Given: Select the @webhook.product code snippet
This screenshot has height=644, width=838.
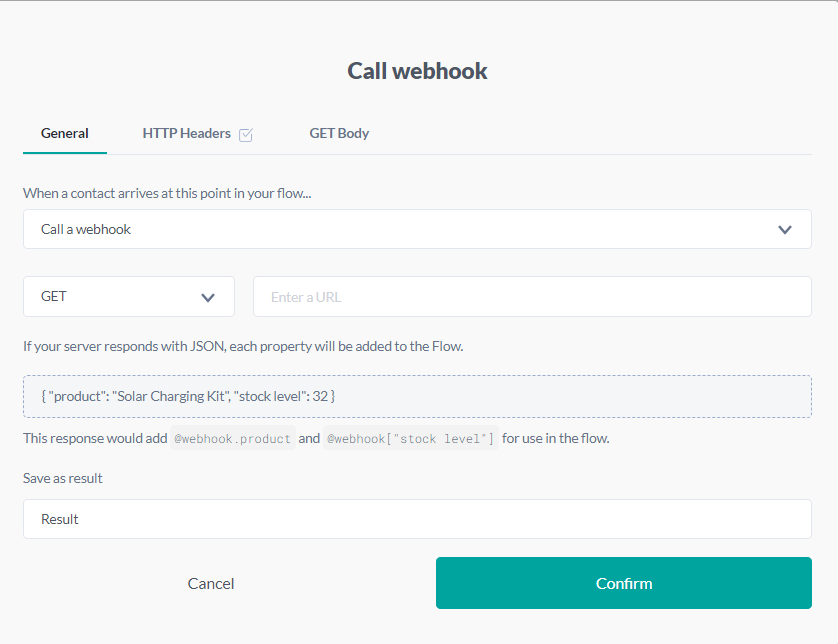Looking at the screenshot, I should (x=233, y=438).
